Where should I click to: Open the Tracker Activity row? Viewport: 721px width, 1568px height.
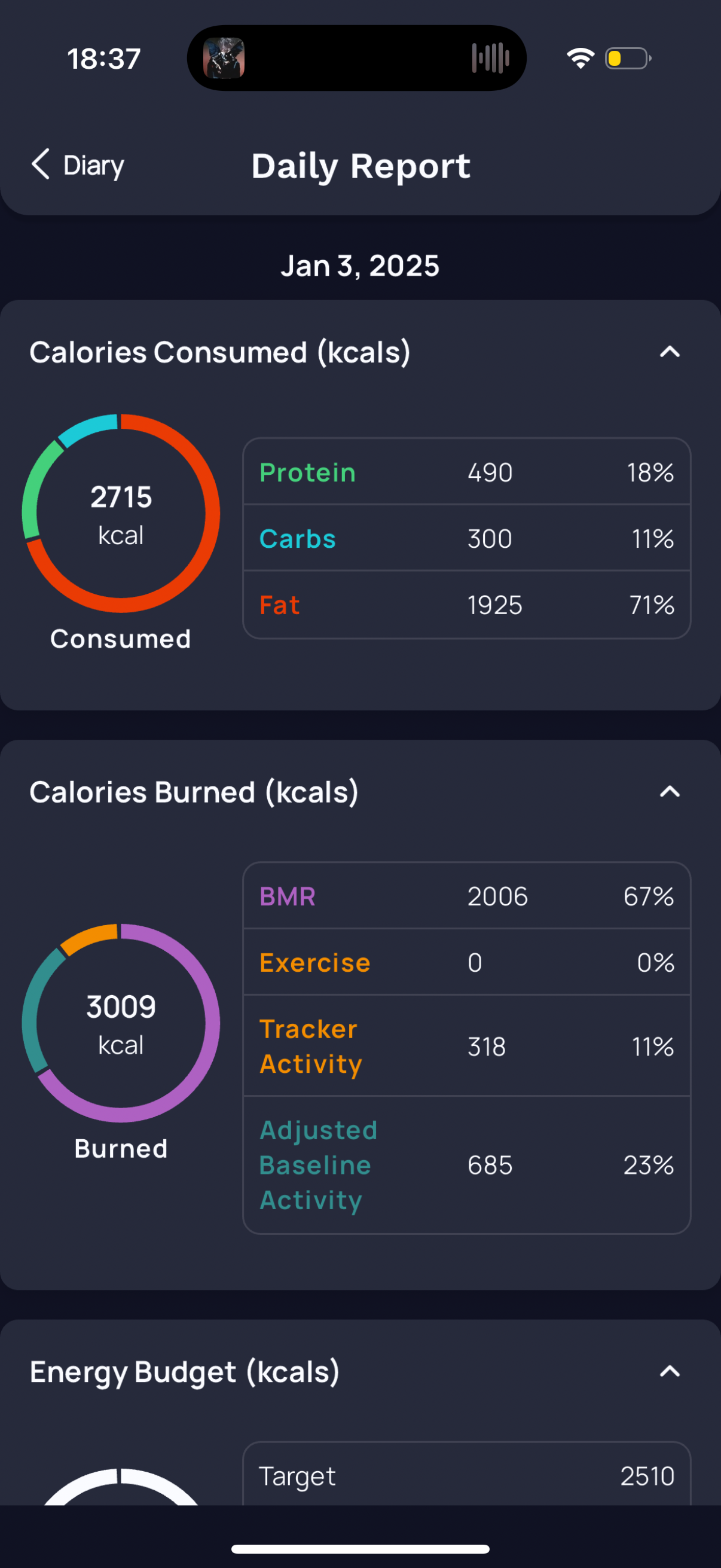pos(467,1047)
